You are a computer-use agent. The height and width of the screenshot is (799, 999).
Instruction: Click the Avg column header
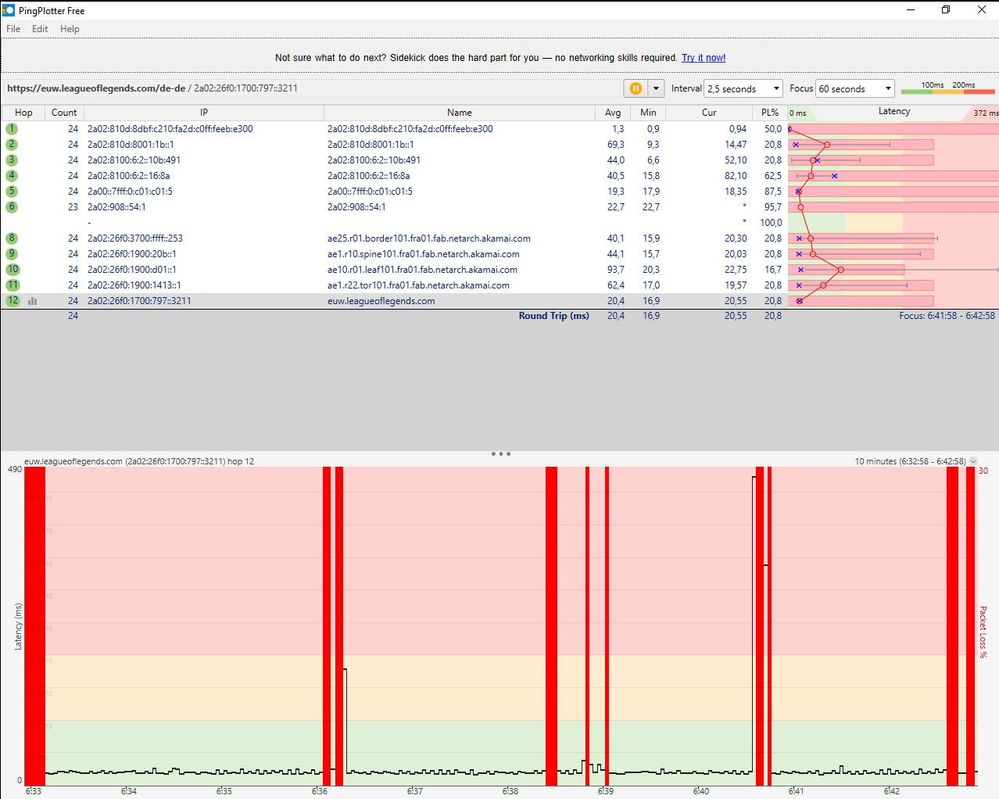click(x=612, y=112)
